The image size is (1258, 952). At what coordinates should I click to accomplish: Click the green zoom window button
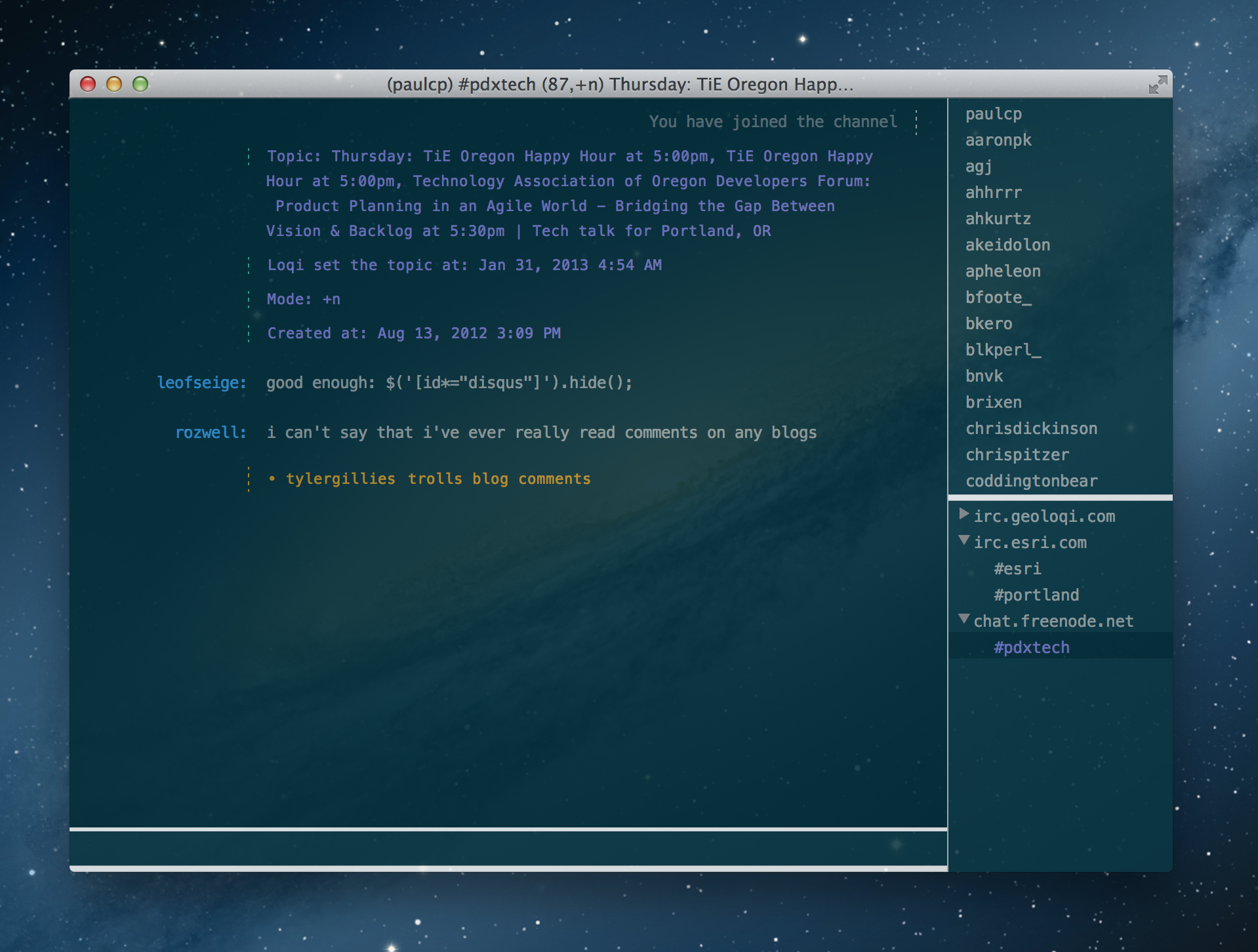[140, 84]
